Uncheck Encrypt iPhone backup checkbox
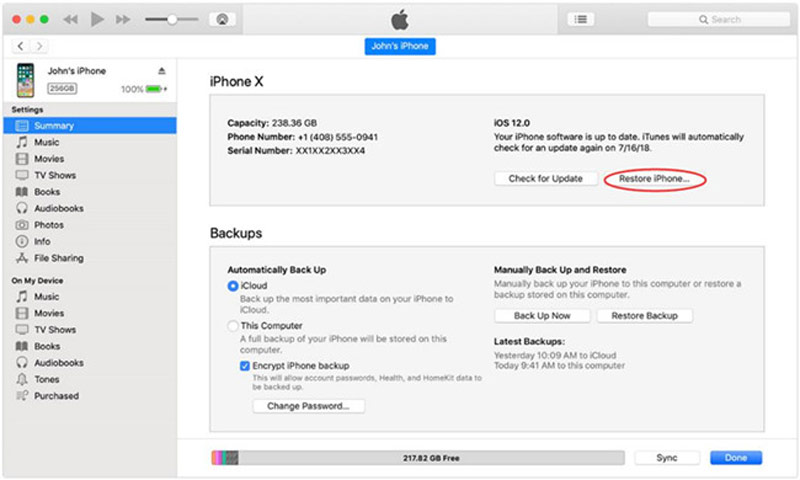The image size is (800, 480). (245, 366)
